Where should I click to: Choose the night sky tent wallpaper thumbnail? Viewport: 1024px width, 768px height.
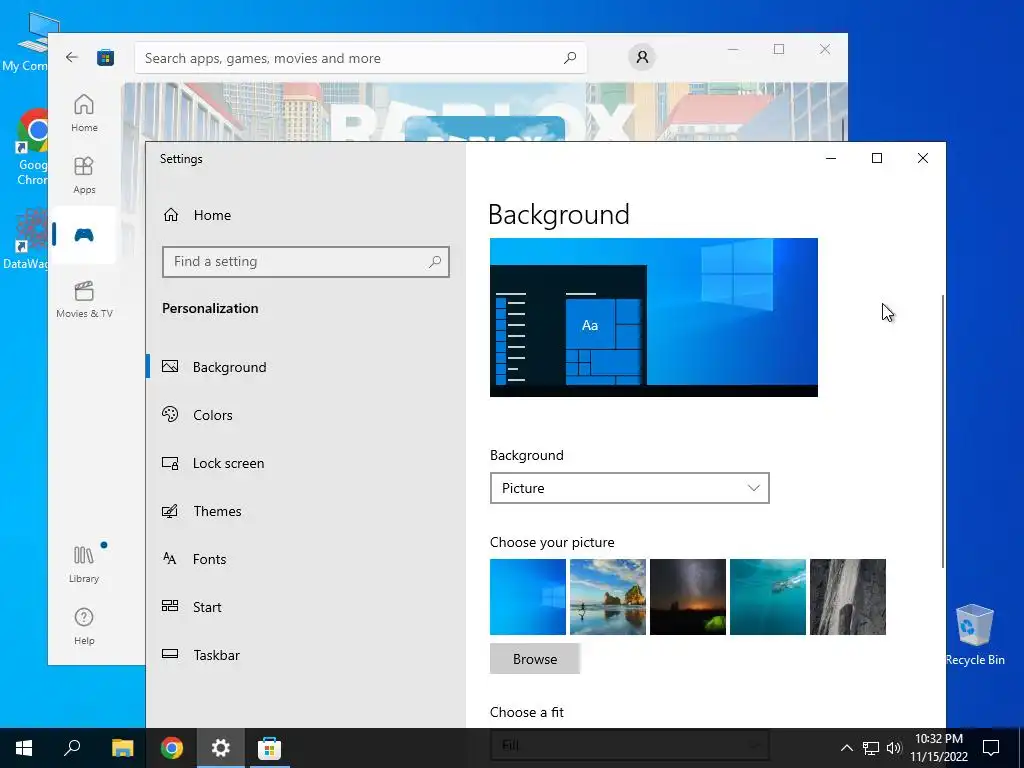click(x=688, y=597)
